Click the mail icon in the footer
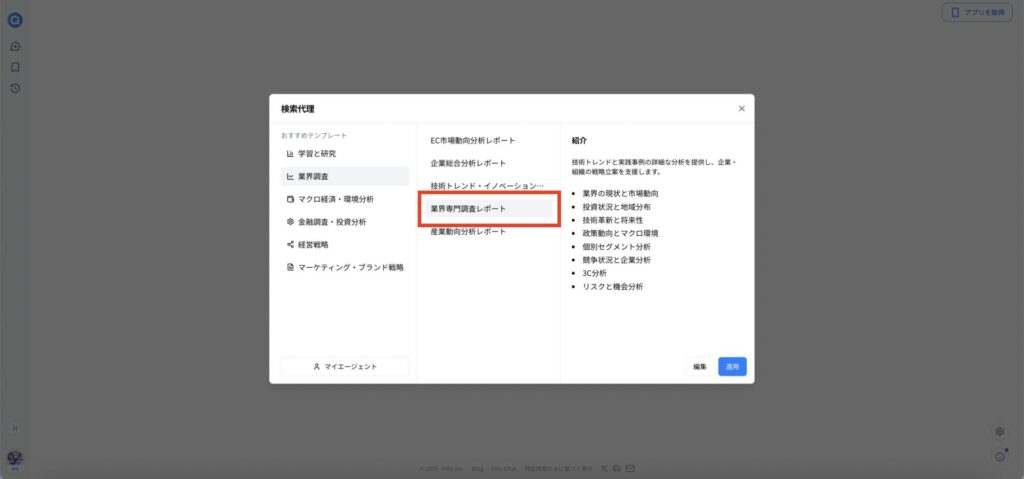The width and height of the screenshot is (1024, 479). tap(630, 469)
